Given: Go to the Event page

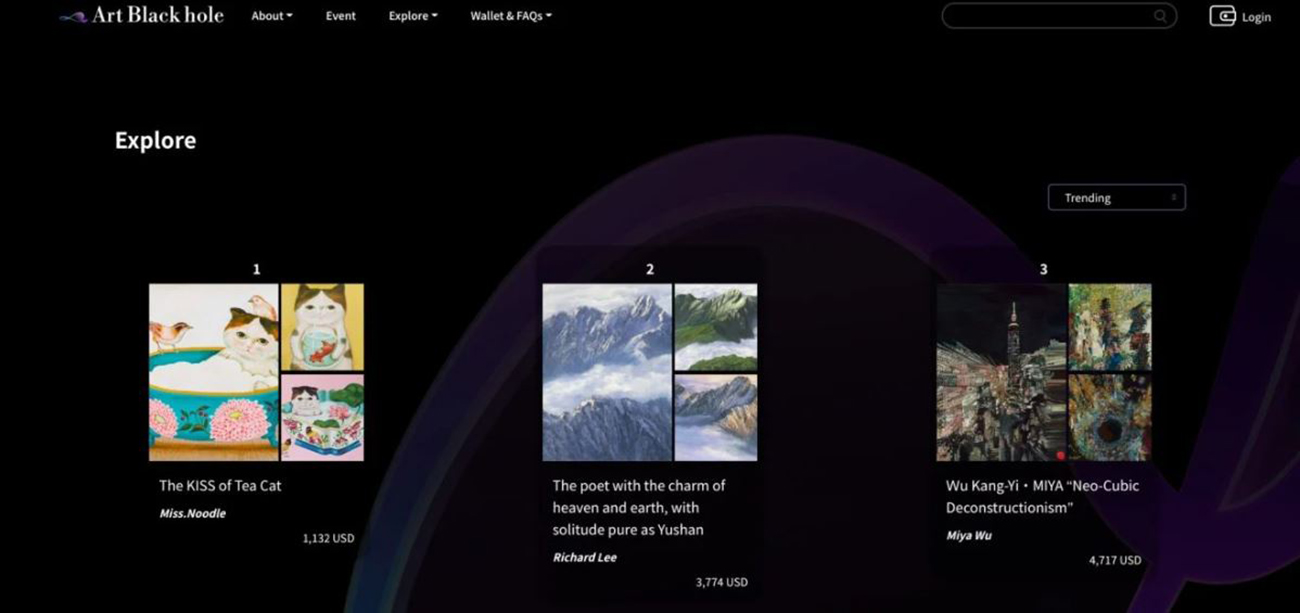Looking at the screenshot, I should [341, 16].
